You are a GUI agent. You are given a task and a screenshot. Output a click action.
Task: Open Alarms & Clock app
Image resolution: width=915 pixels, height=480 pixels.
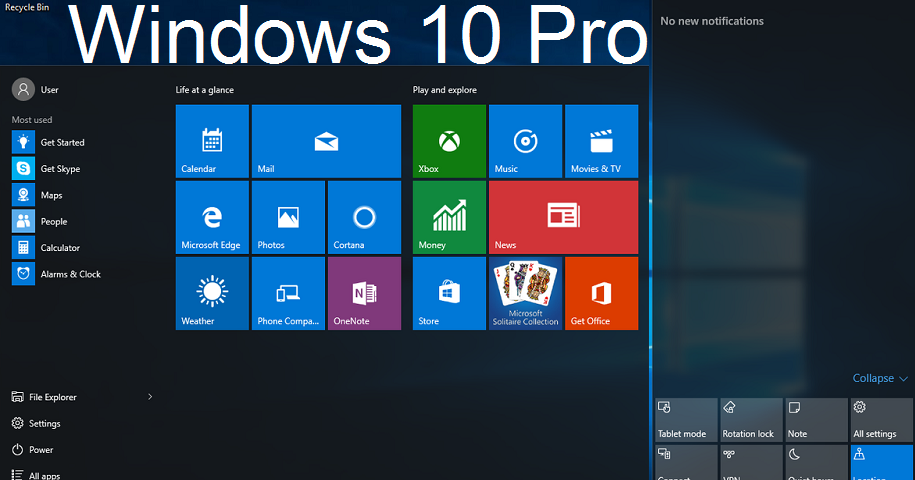click(57, 274)
